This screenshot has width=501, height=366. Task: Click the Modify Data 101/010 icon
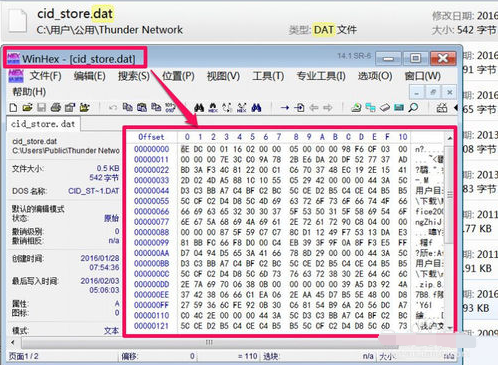tap(170, 107)
